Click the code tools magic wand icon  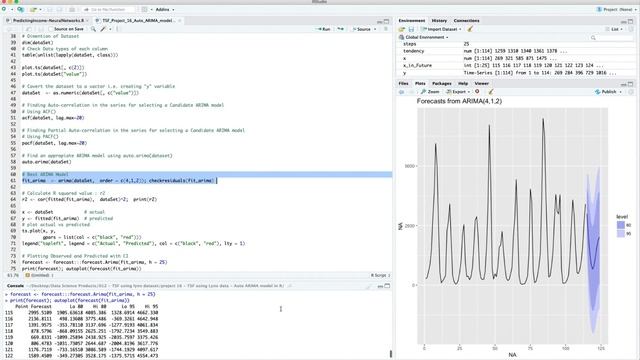103,29
